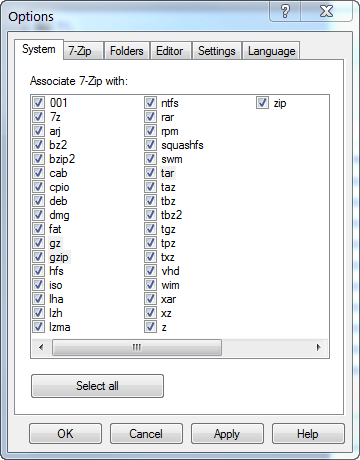The width and height of the screenshot is (360, 460).
Task: Uncheck the gz checkbox
Action: [x=38, y=243]
